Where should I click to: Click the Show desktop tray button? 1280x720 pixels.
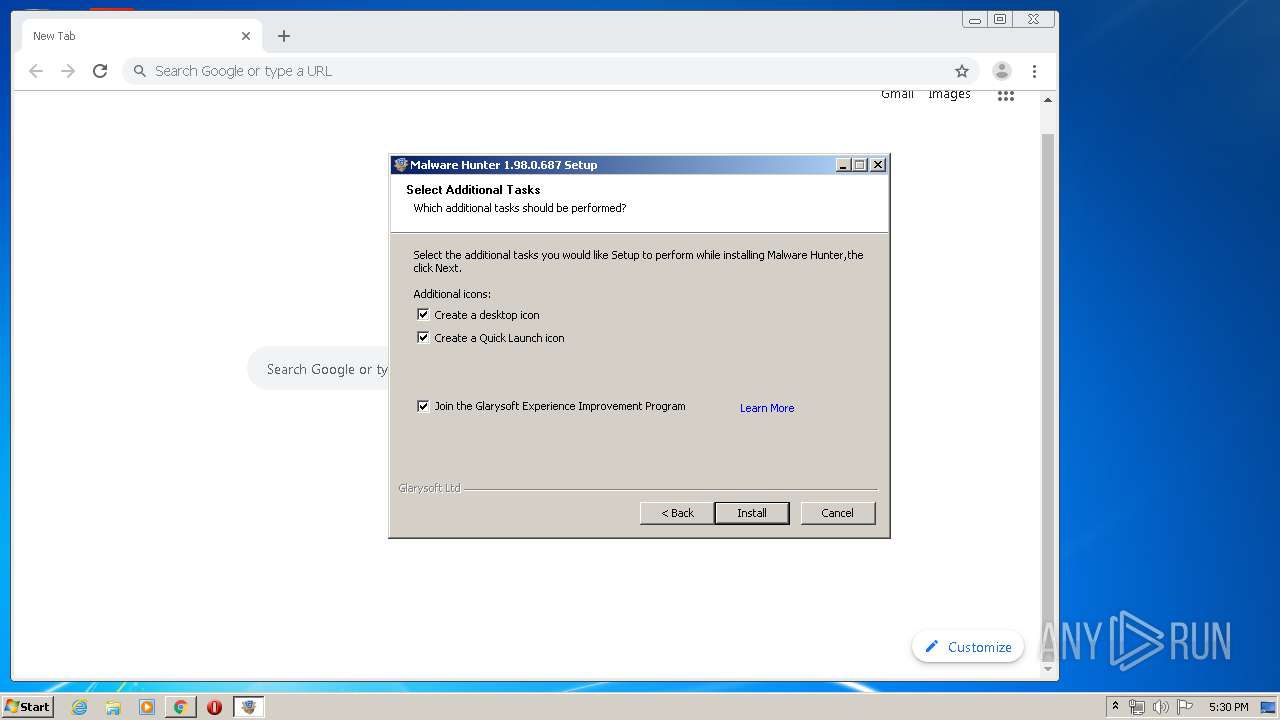tap(1268, 707)
